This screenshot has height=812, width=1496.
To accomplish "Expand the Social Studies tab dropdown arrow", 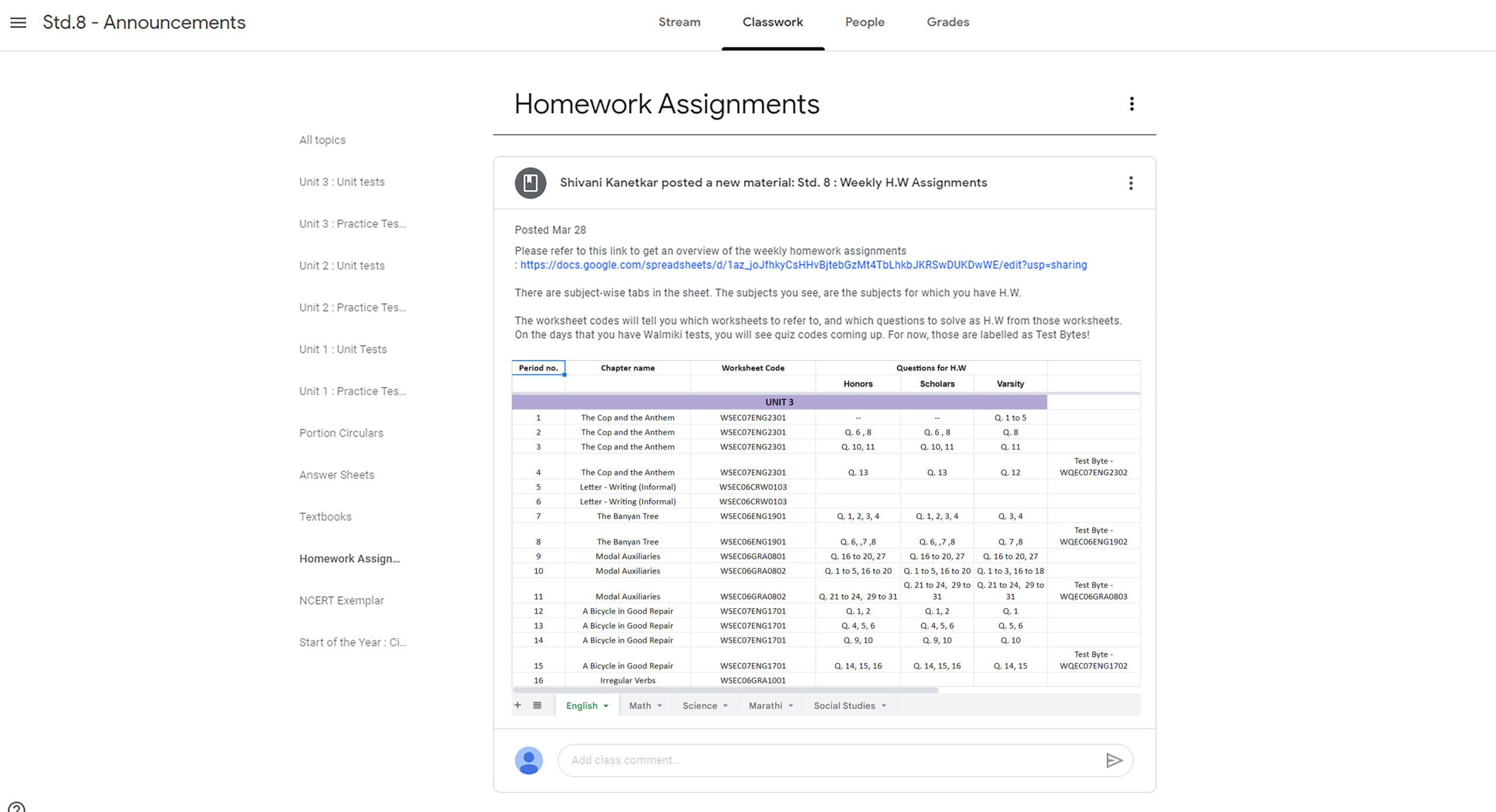I will tap(884, 706).
